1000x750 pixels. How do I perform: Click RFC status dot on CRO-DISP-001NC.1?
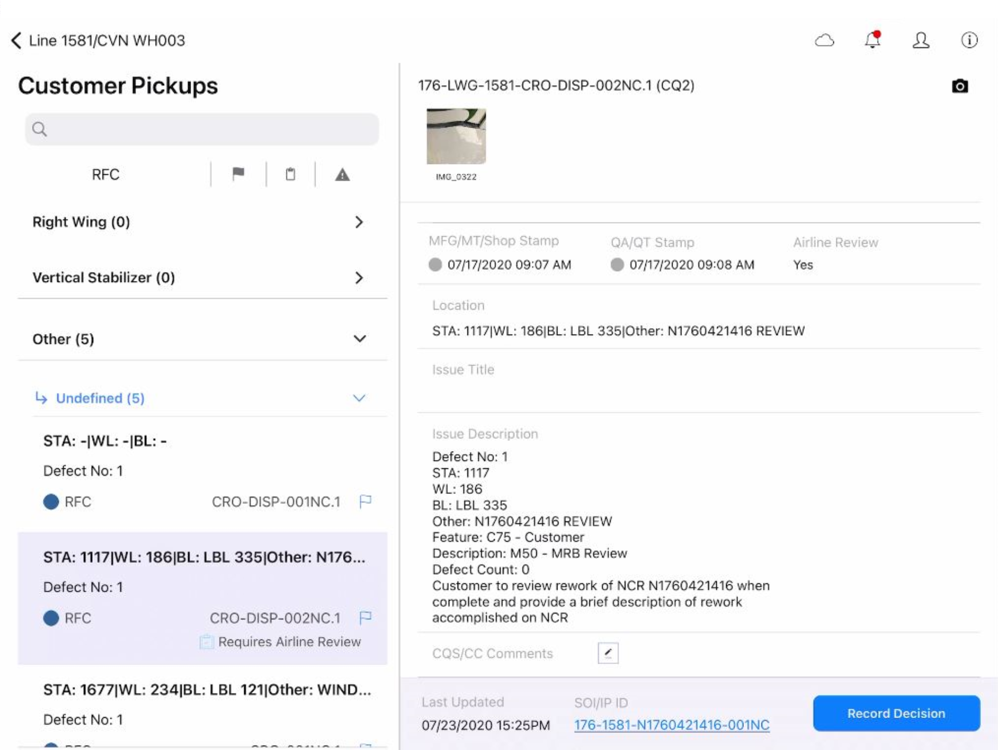(51, 502)
